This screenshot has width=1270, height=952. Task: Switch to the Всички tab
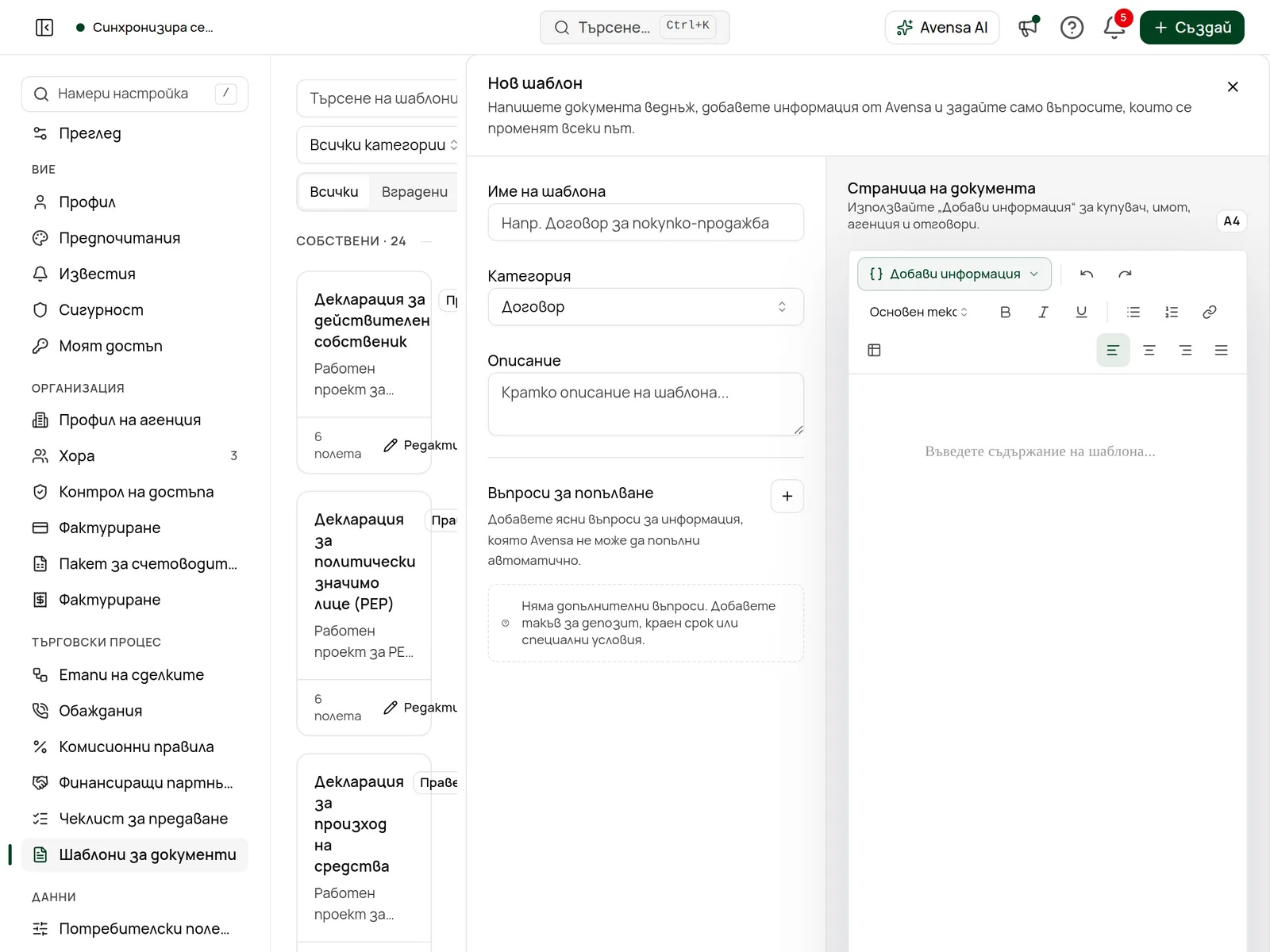[334, 192]
